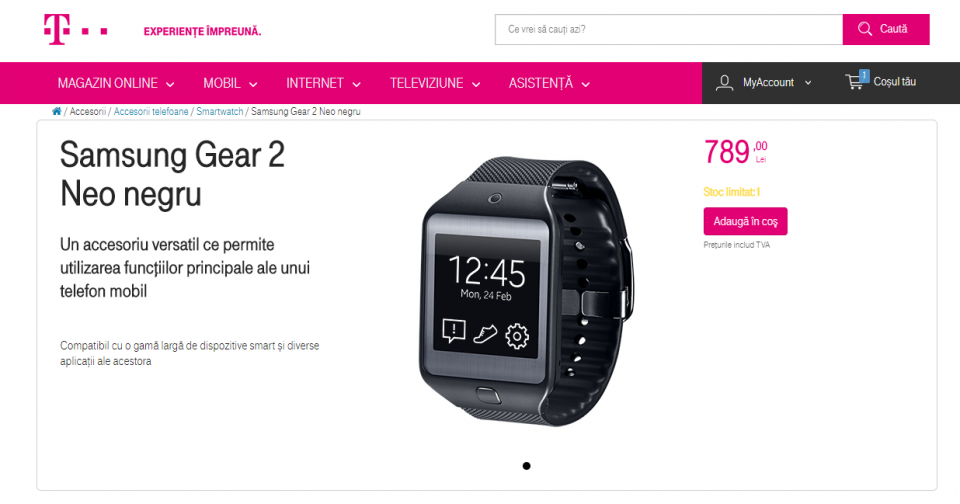The width and height of the screenshot is (960, 504).
Task: Click the Accesorii breadcrumb item
Action: pyautogui.click(x=88, y=111)
